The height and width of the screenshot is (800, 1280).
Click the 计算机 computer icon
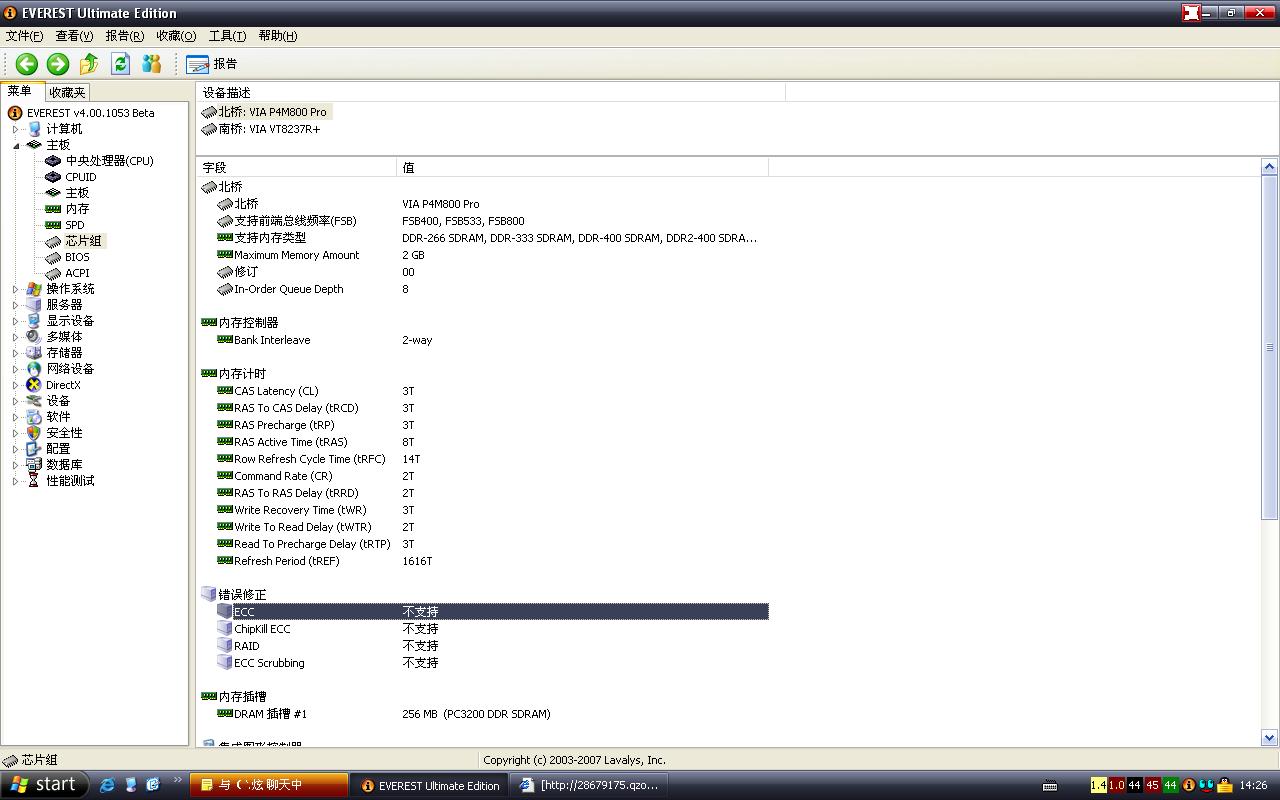34,129
